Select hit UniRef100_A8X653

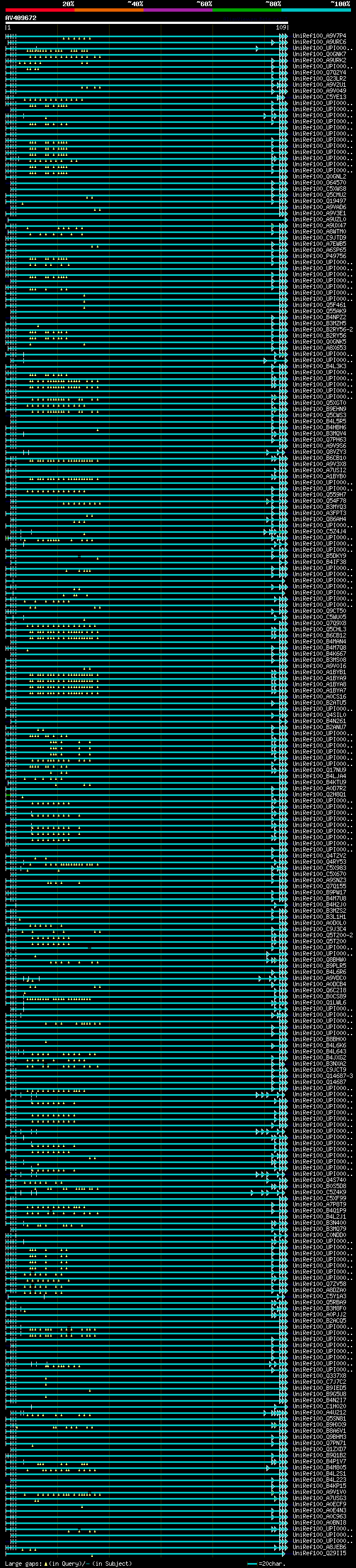click(319, 348)
